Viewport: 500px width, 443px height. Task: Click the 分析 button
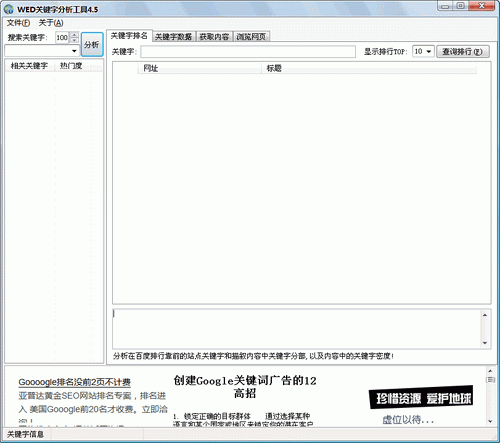coord(92,44)
